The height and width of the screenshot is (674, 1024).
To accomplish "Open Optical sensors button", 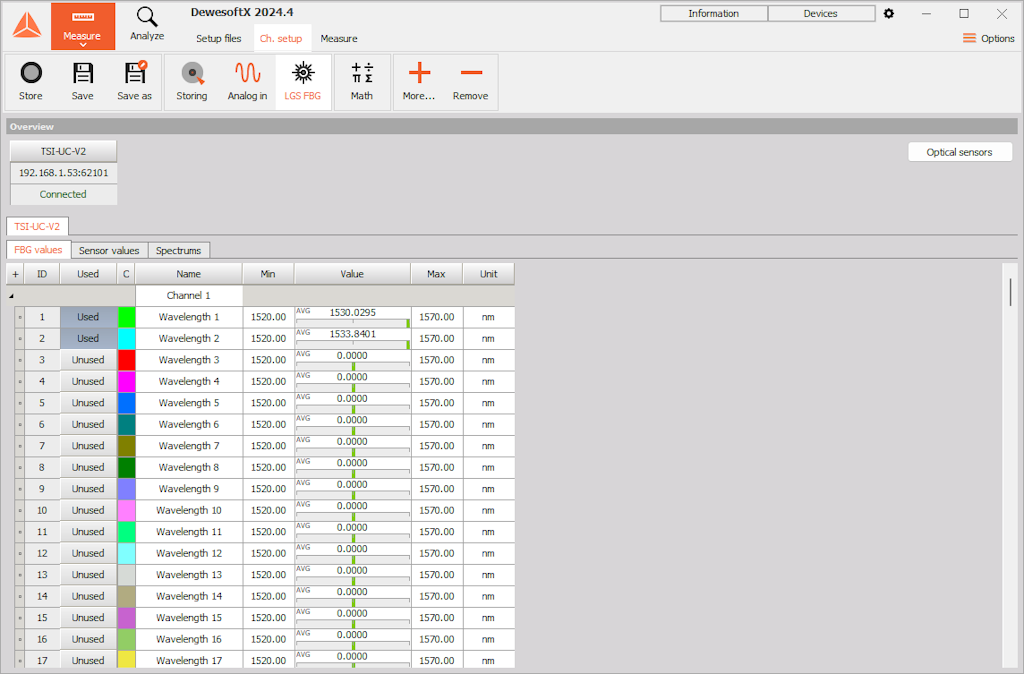I will (x=959, y=152).
